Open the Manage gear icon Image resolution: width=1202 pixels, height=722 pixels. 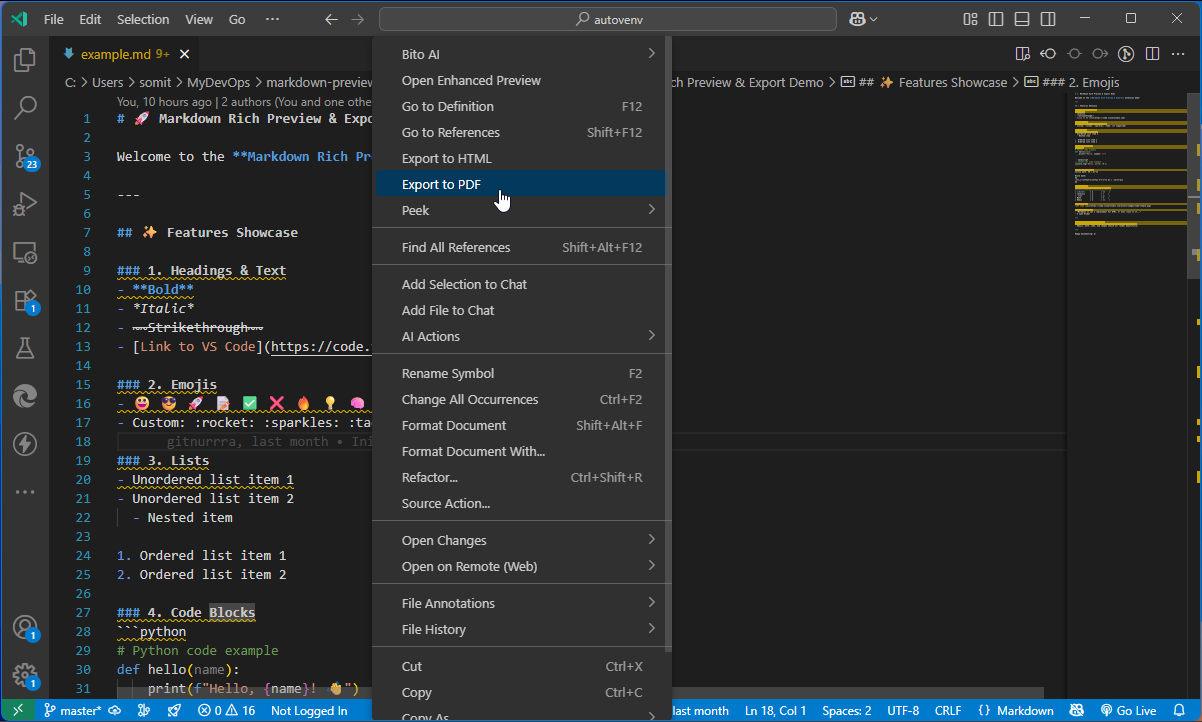pos(25,676)
